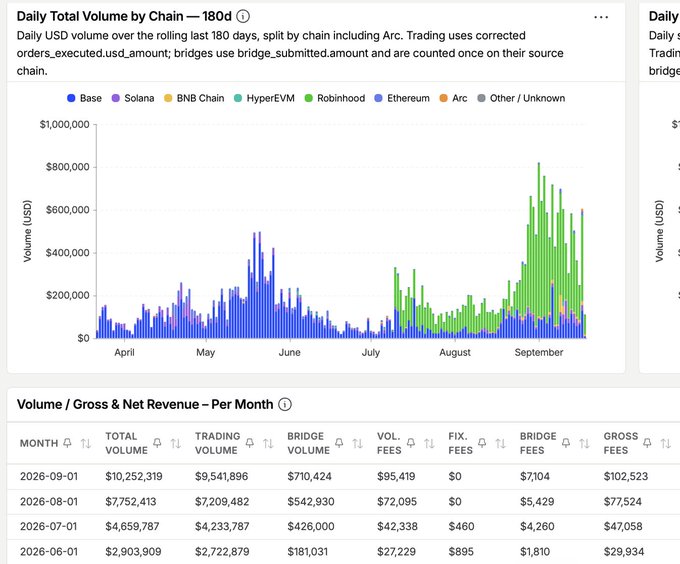Click gross fees value $102,523
Image resolution: width=680 pixels, height=564 pixels.
coord(625,476)
